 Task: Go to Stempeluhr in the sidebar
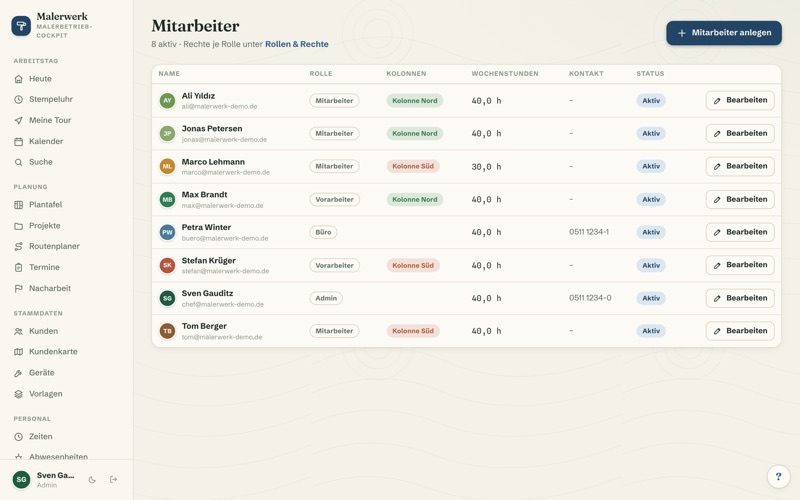[66, 99]
